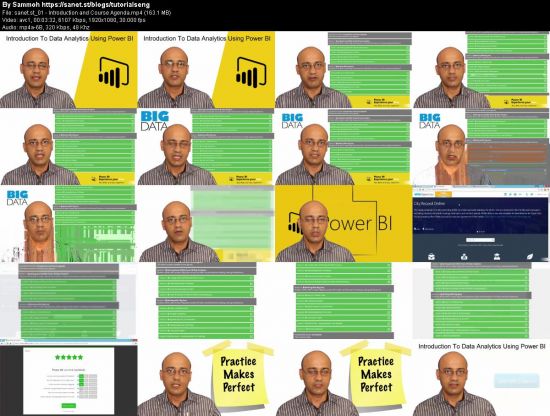Open the frame with the blurred faded green list
Screen dimensions: 550x416
click(x=206, y=223)
